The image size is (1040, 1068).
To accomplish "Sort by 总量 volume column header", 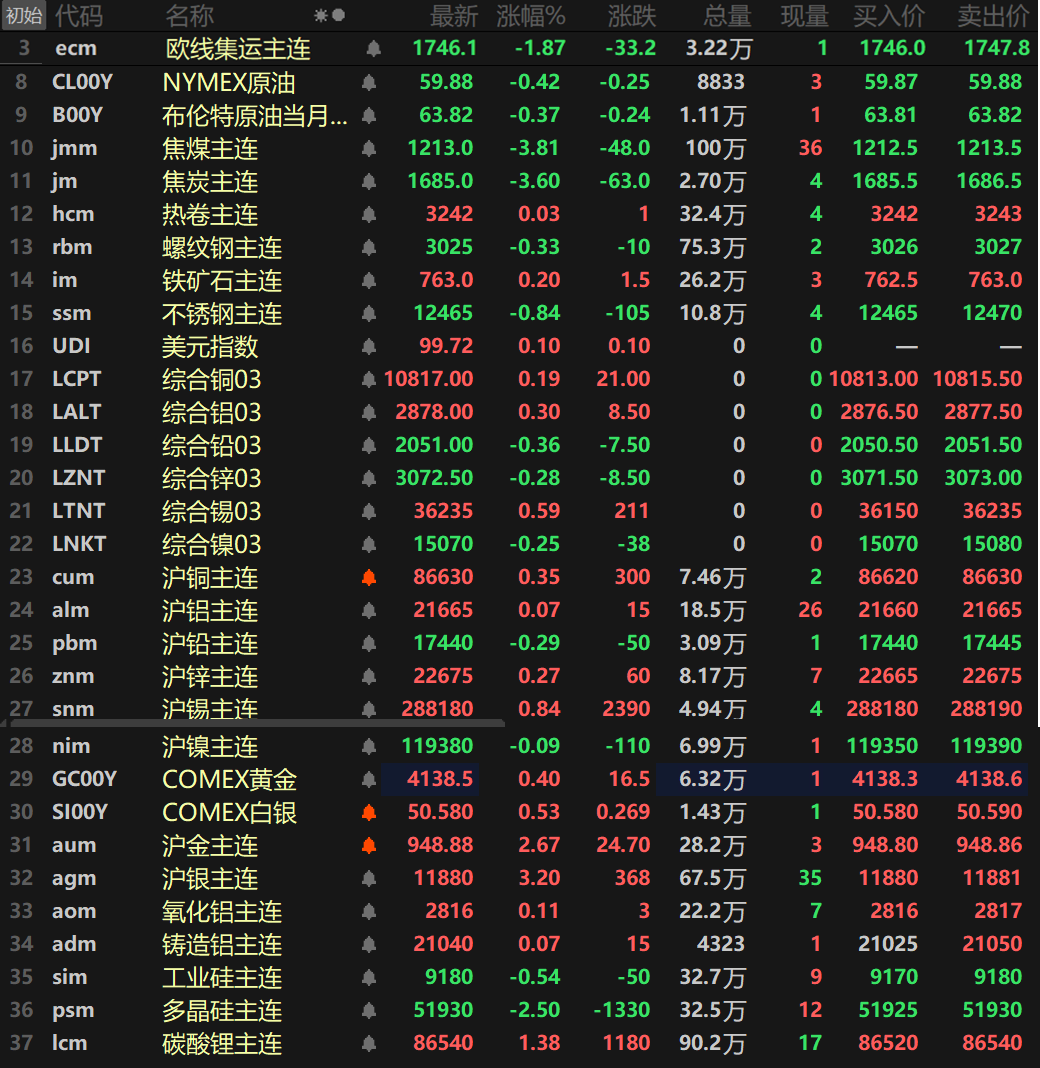I will tap(727, 15).
